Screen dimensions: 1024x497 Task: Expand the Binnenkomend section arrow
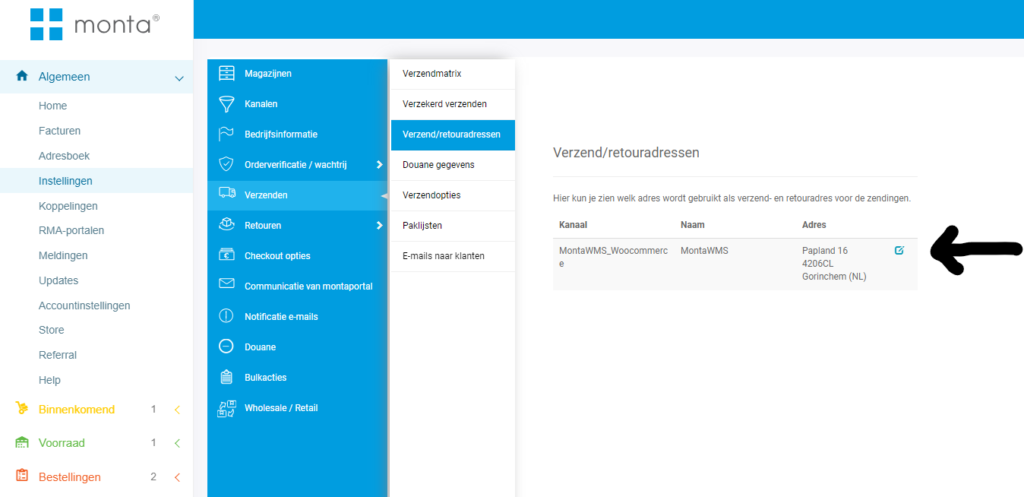(x=176, y=410)
